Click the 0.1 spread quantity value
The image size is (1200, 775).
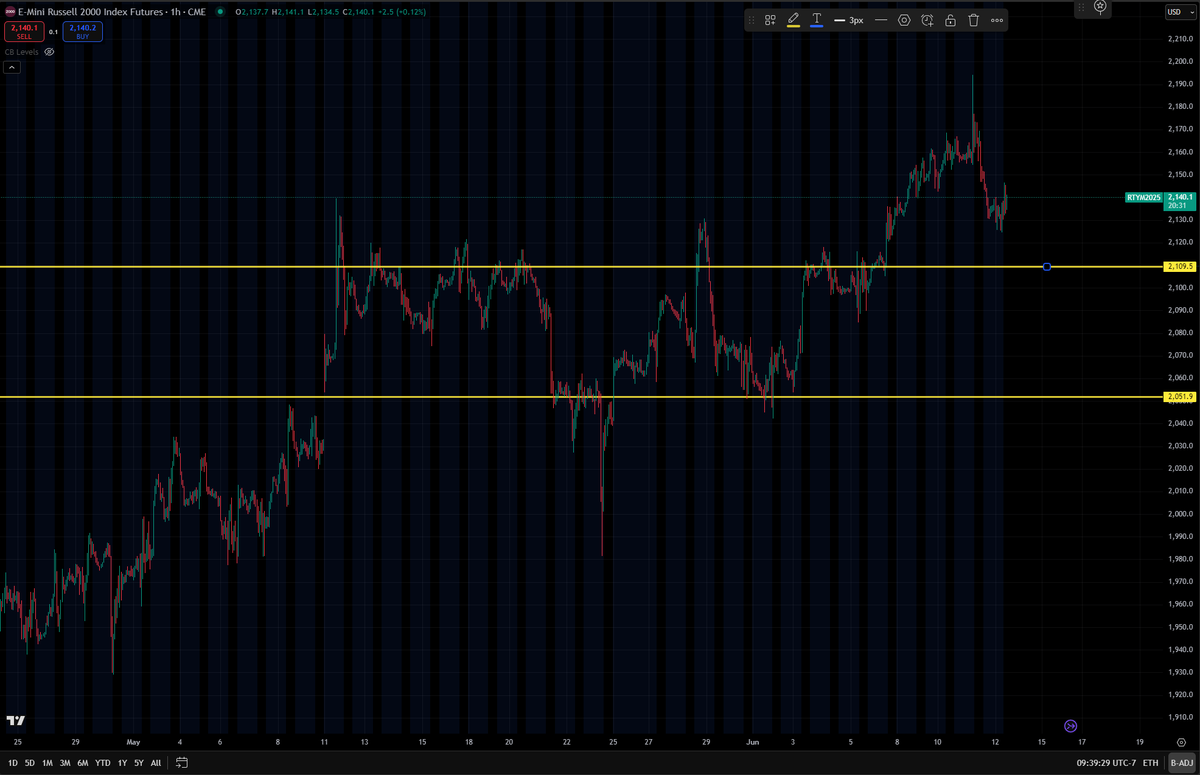(x=53, y=32)
